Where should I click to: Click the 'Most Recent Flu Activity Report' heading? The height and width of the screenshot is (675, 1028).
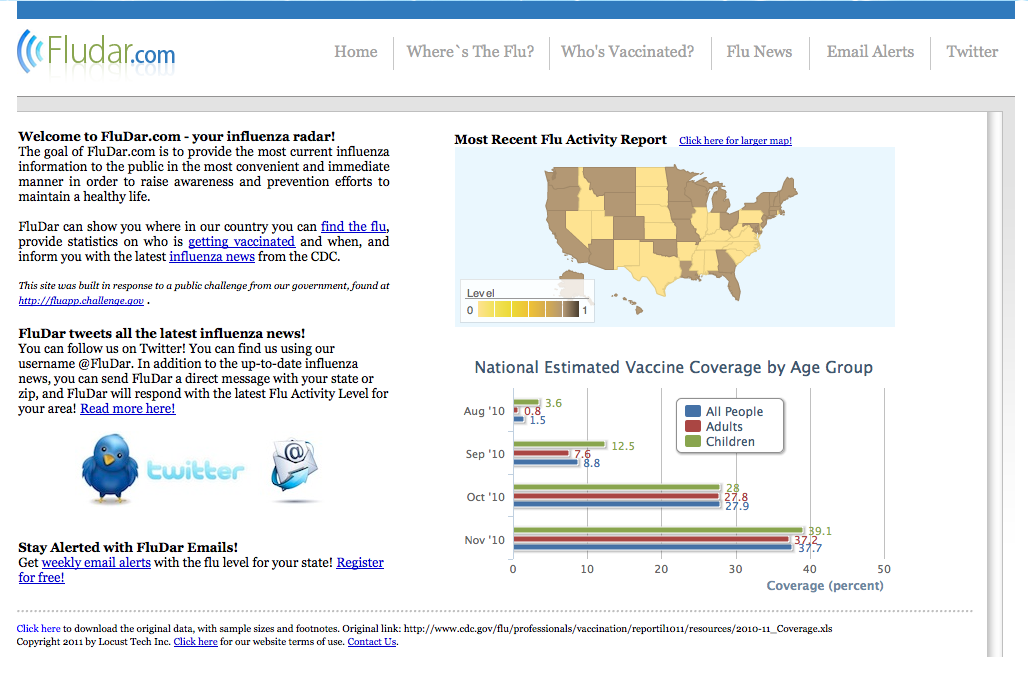click(x=561, y=140)
